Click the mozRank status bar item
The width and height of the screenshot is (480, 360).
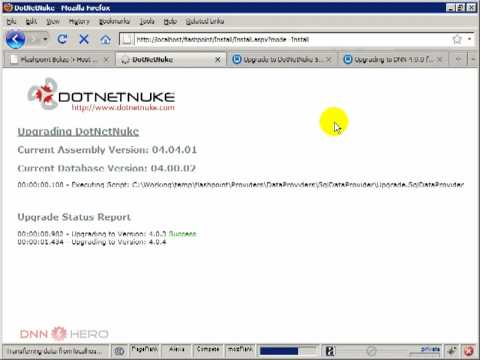point(240,349)
